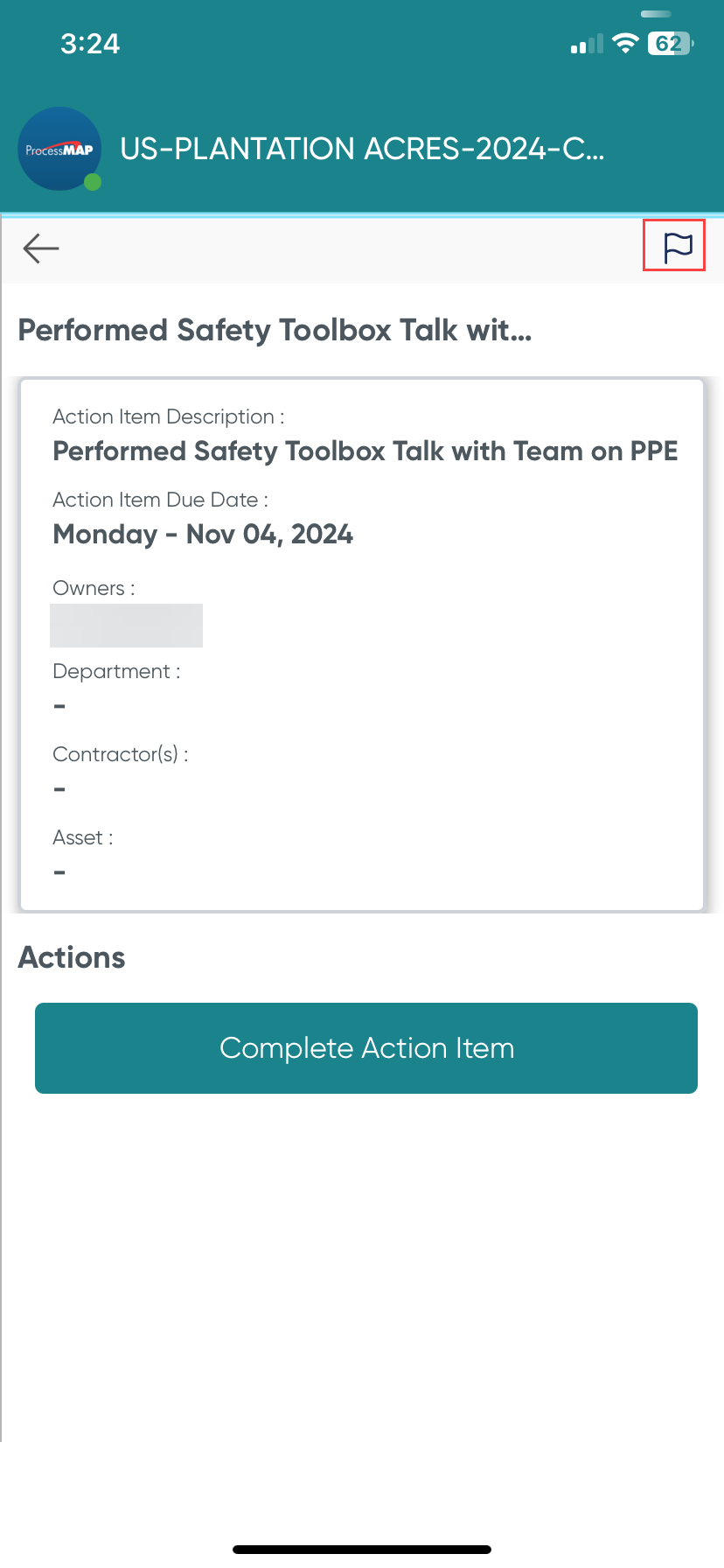Expand the truncated title US-PLANTATION ACRES-2024-C...
The height and width of the screenshot is (1568, 724).
[x=364, y=149]
